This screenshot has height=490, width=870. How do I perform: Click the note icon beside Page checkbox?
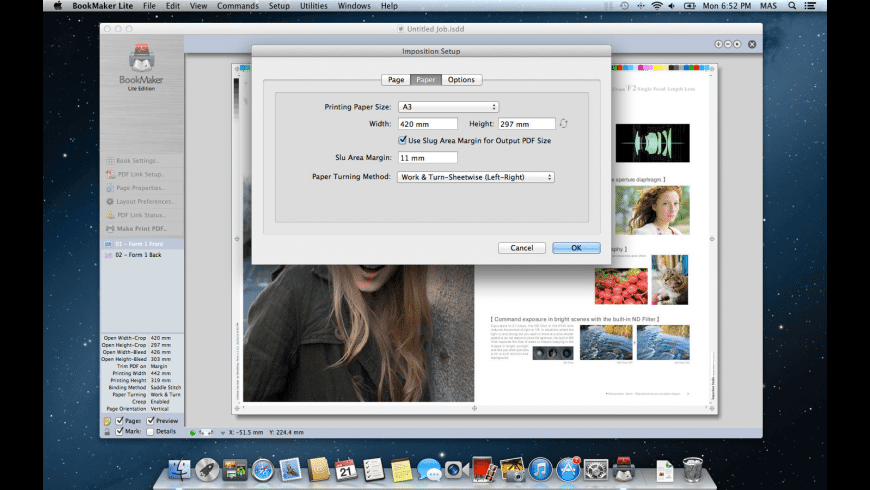coord(107,421)
